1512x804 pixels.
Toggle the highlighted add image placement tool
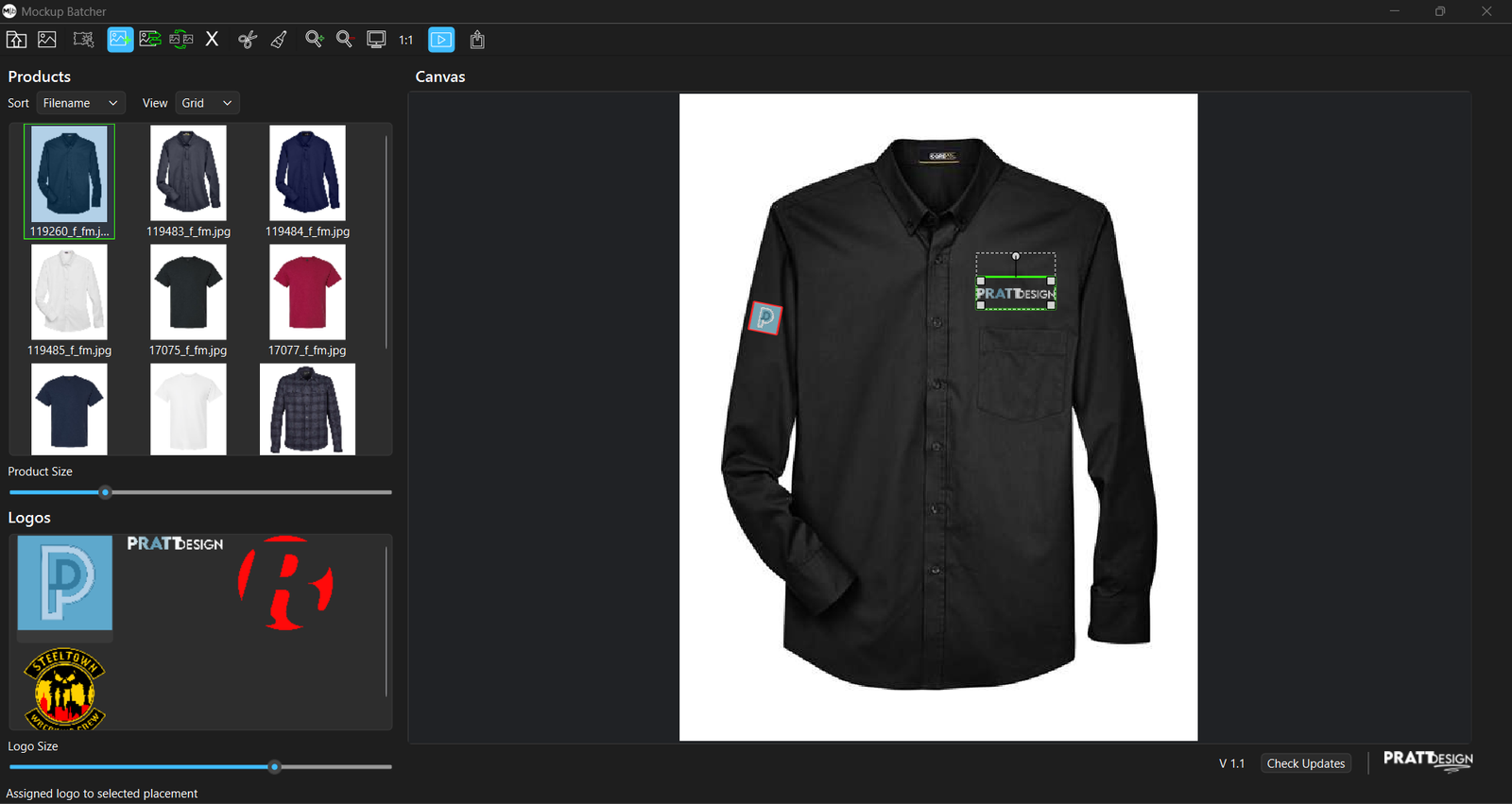pyautogui.click(x=120, y=40)
